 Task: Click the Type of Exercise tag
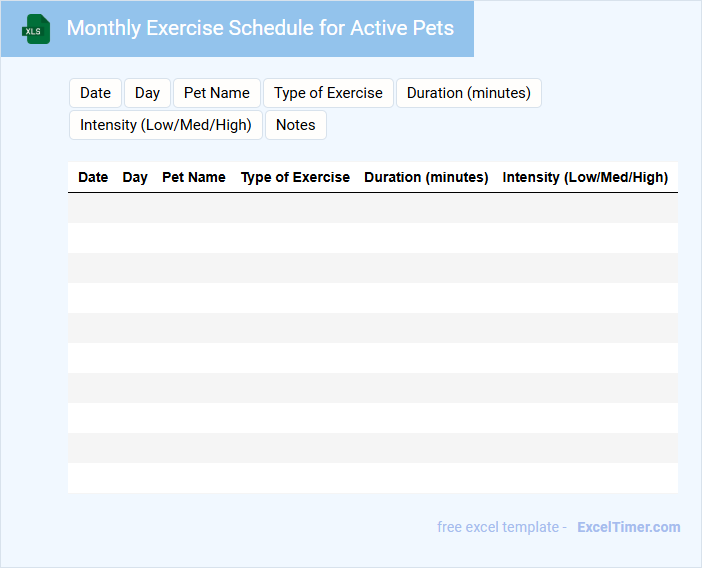coord(328,93)
